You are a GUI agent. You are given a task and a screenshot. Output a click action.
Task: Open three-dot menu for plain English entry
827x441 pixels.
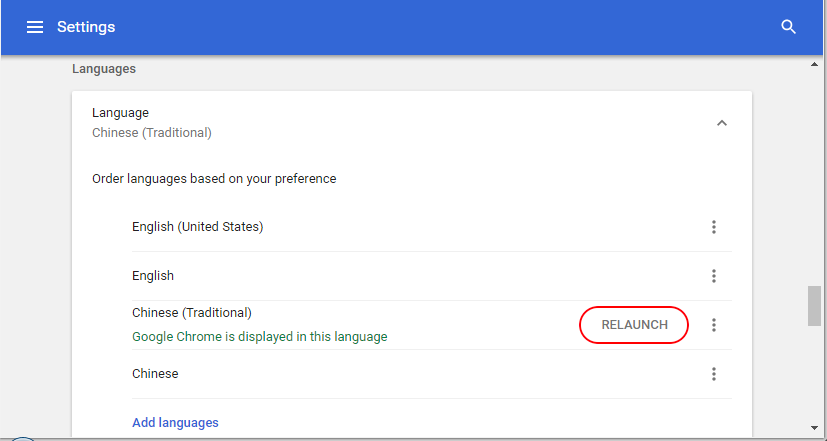click(714, 276)
